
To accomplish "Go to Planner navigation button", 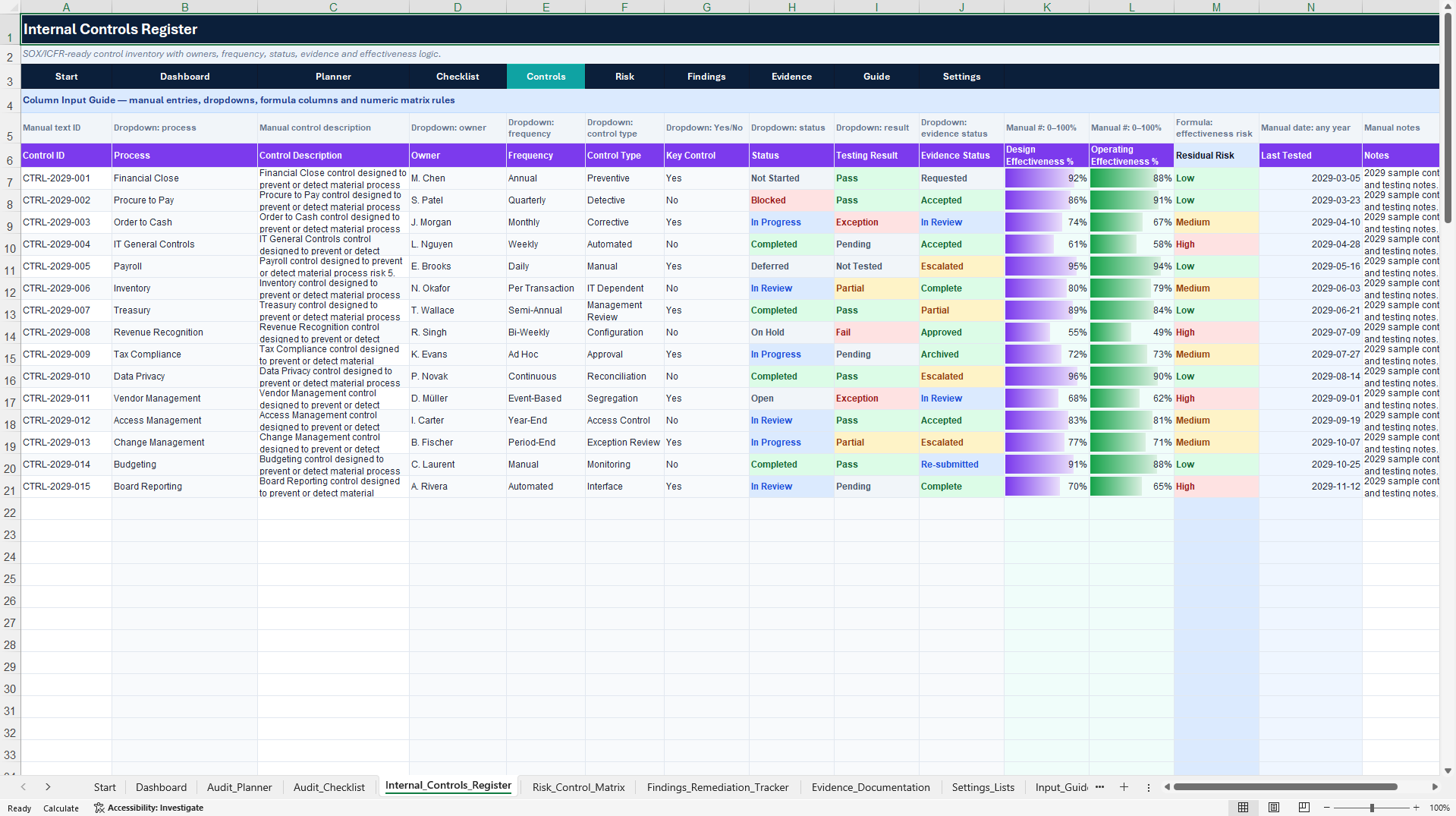I will click(333, 77).
